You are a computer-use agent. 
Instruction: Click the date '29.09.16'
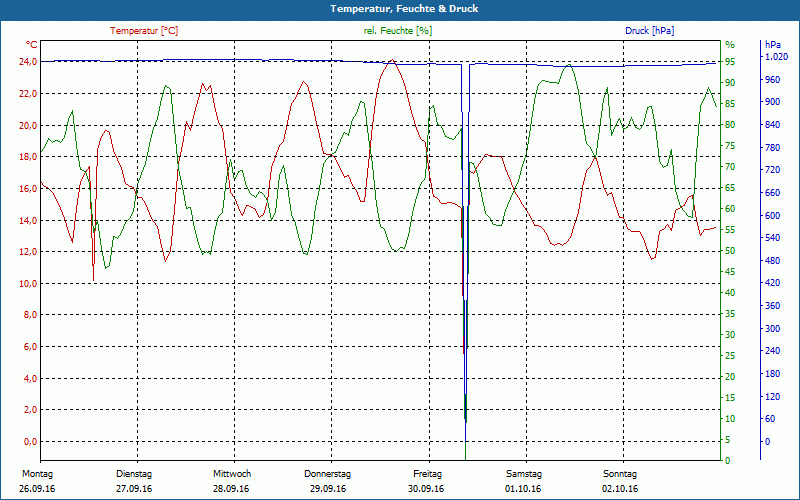(x=328, y=489)
